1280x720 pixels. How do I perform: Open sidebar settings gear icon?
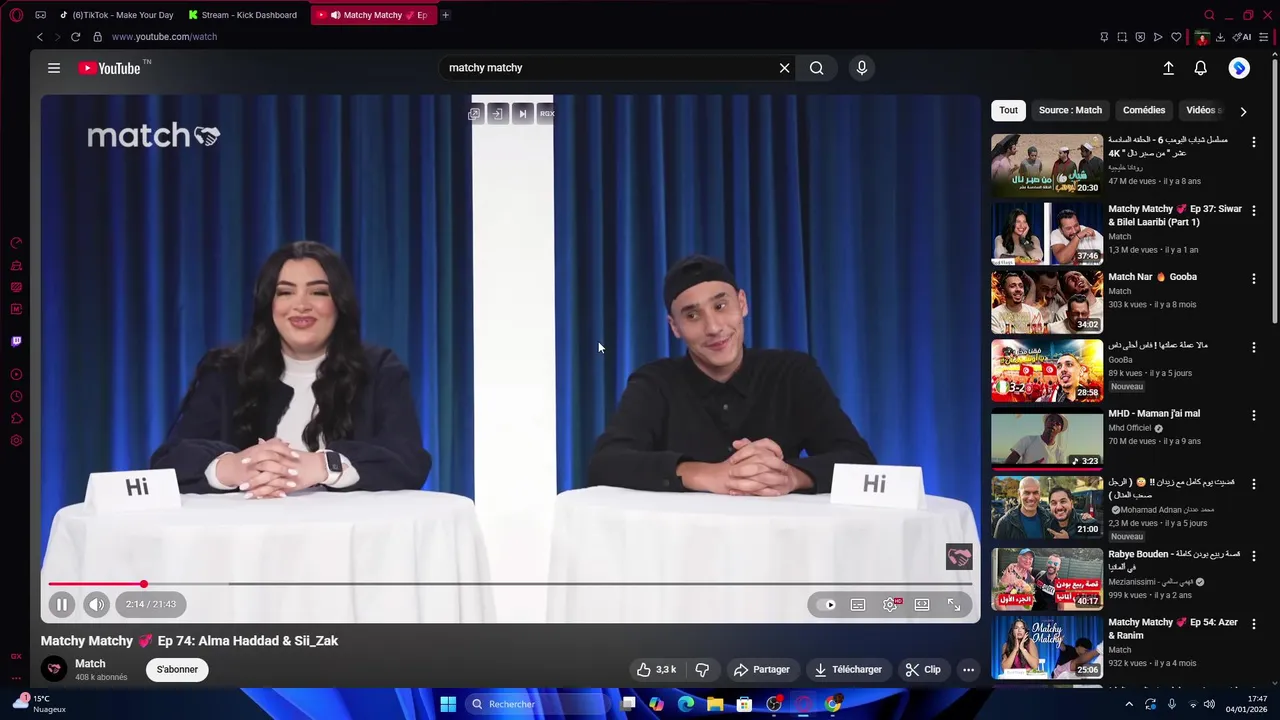(x=16, y=441)
